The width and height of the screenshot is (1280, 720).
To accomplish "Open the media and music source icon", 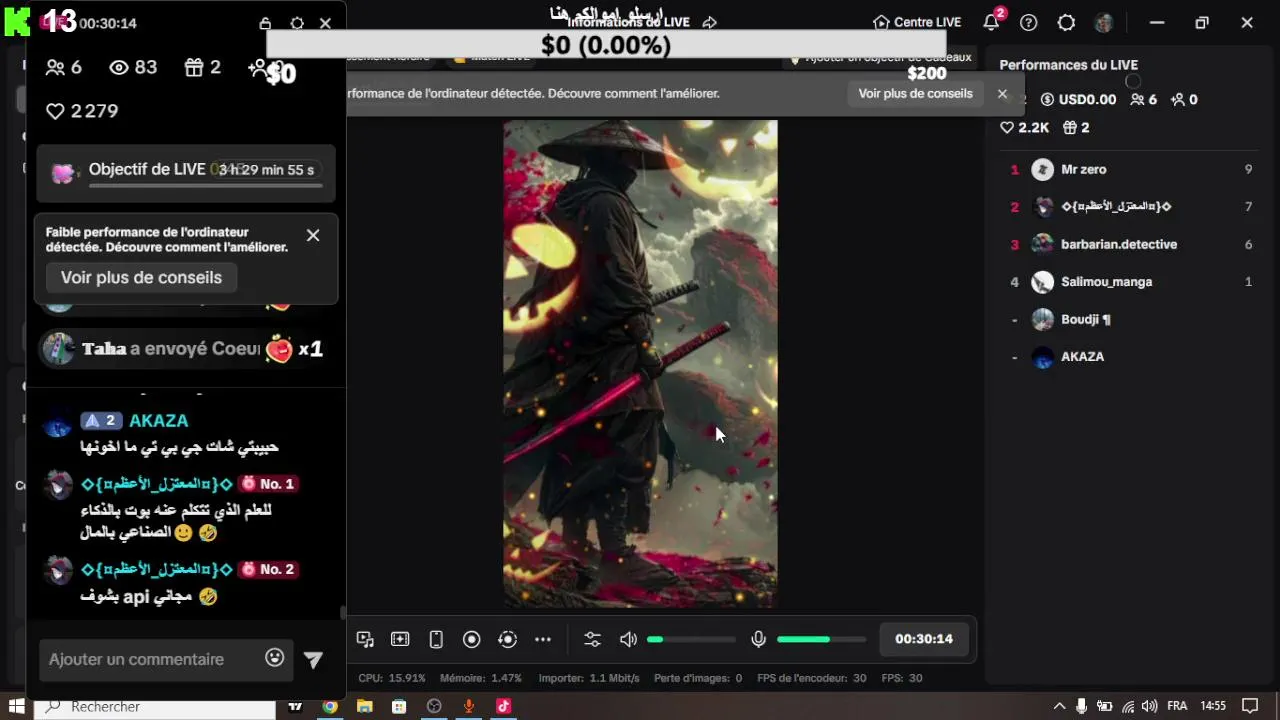I will click(x=365, y=639).
